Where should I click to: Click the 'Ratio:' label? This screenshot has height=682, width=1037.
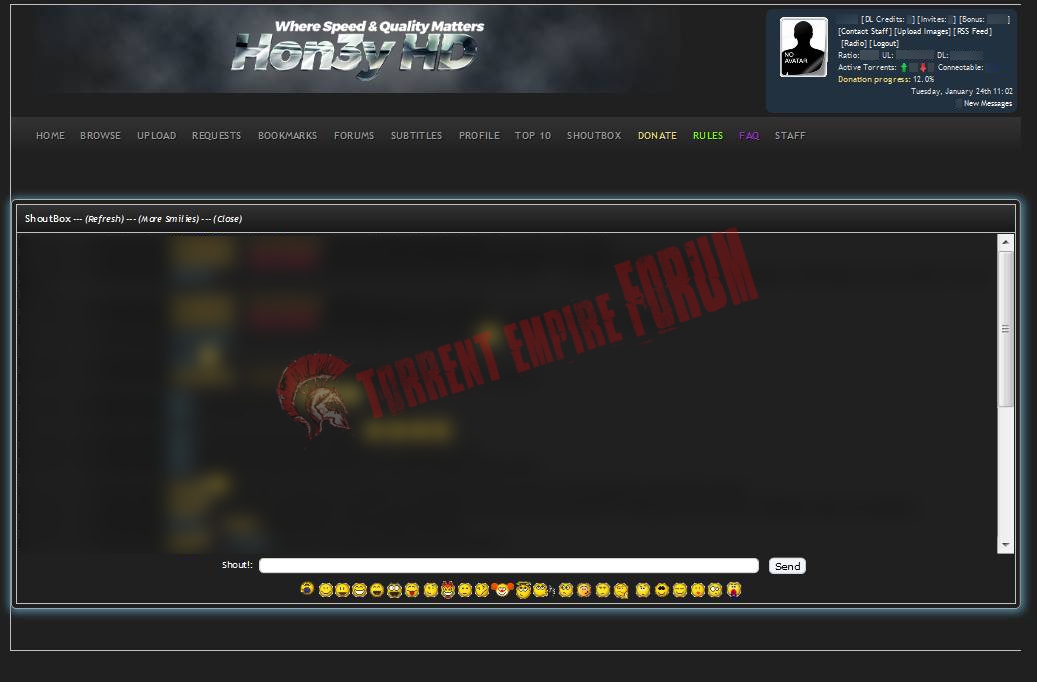[x=849, y=56]
